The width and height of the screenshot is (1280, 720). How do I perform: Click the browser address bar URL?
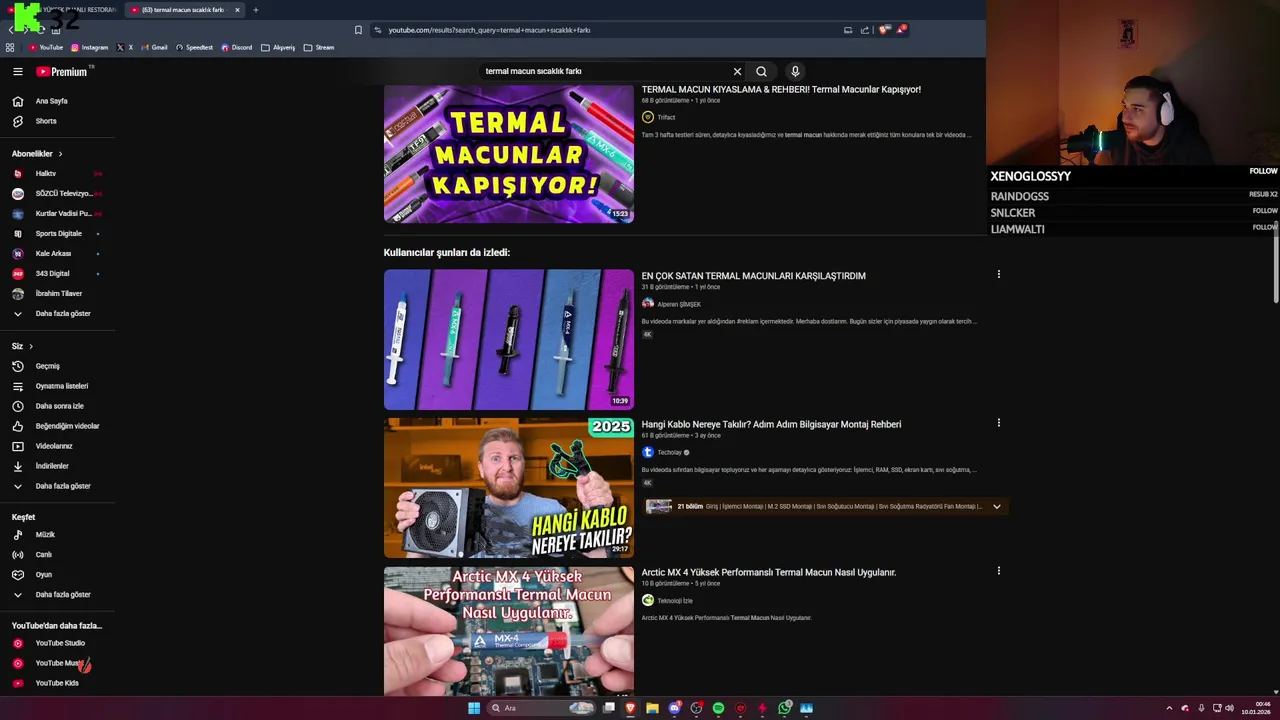click(489, 30)
